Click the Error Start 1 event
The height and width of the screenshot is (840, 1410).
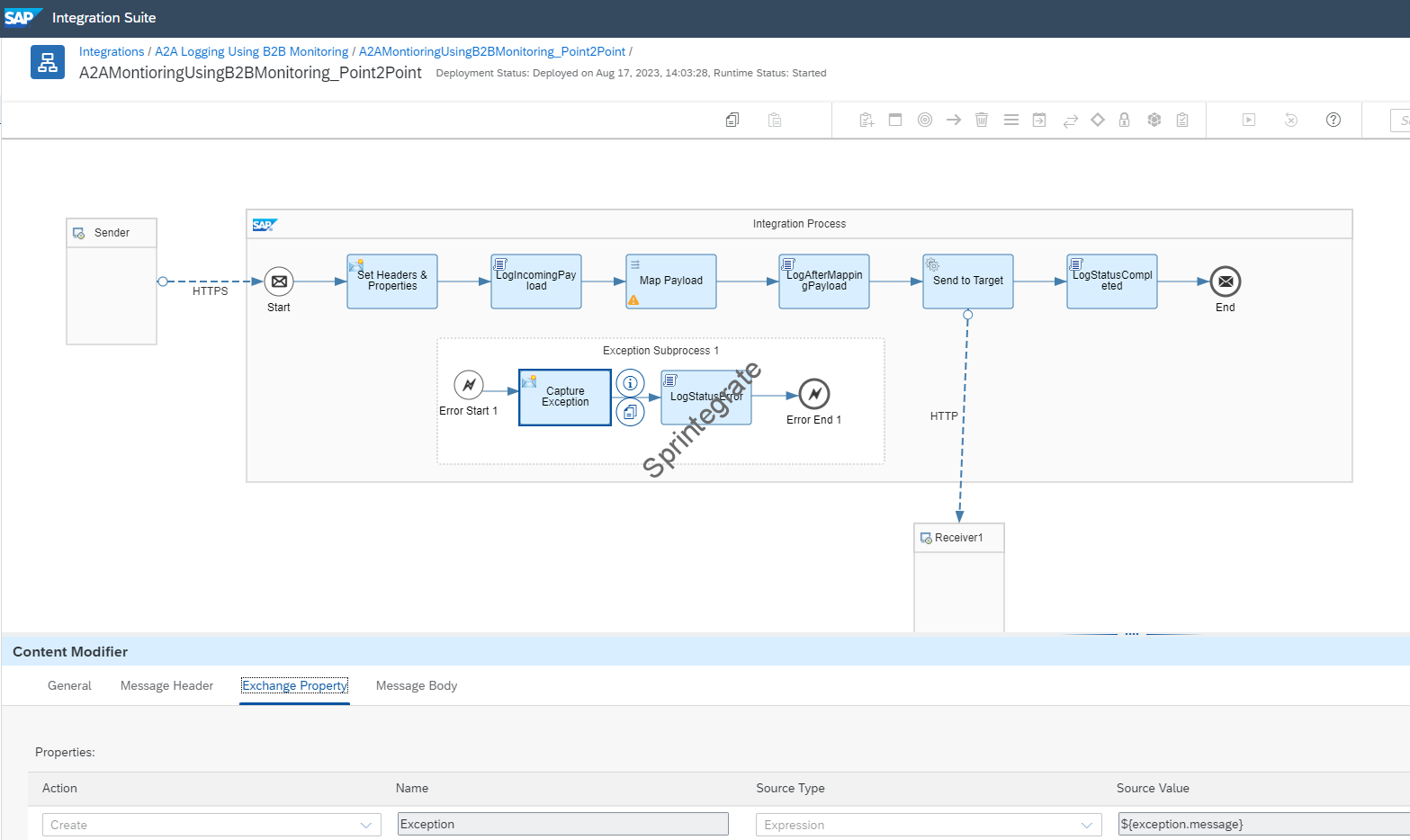coord(469,385)
